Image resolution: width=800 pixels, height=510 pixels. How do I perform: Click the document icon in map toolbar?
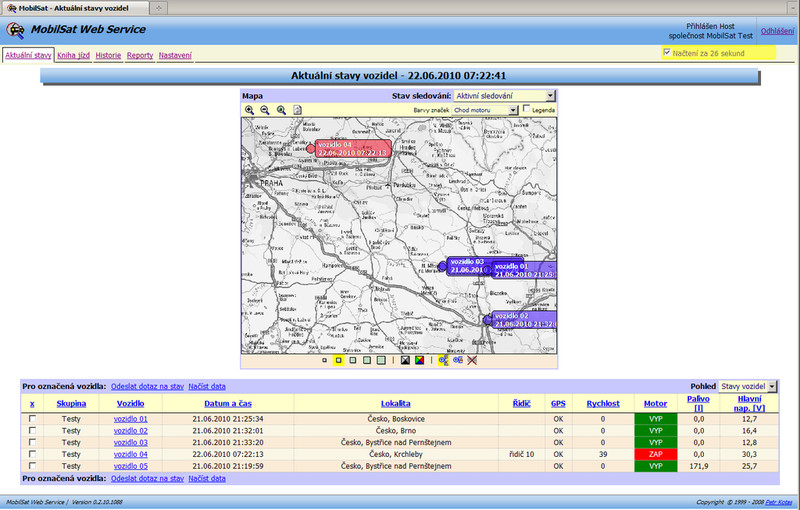click(x=297, y=110)
